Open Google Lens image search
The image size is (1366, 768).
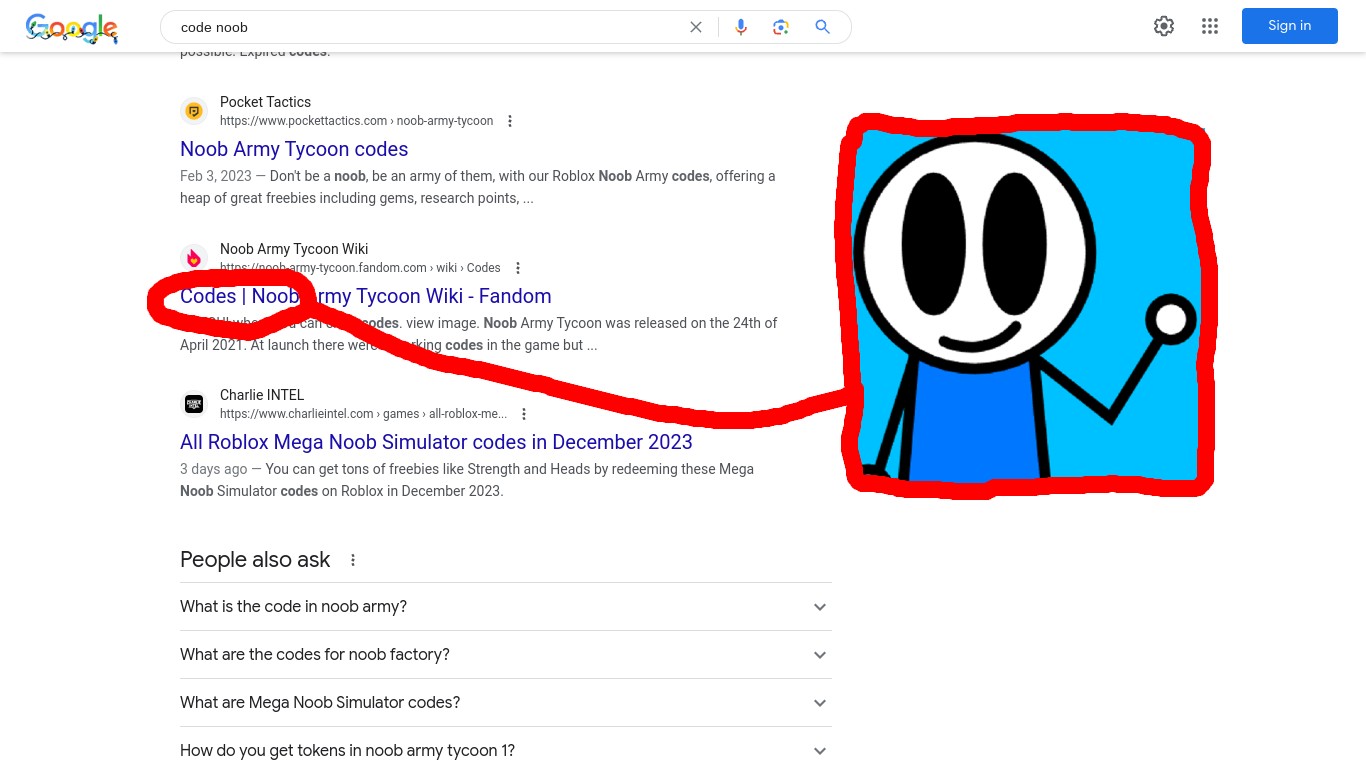[x=781, y=27]
